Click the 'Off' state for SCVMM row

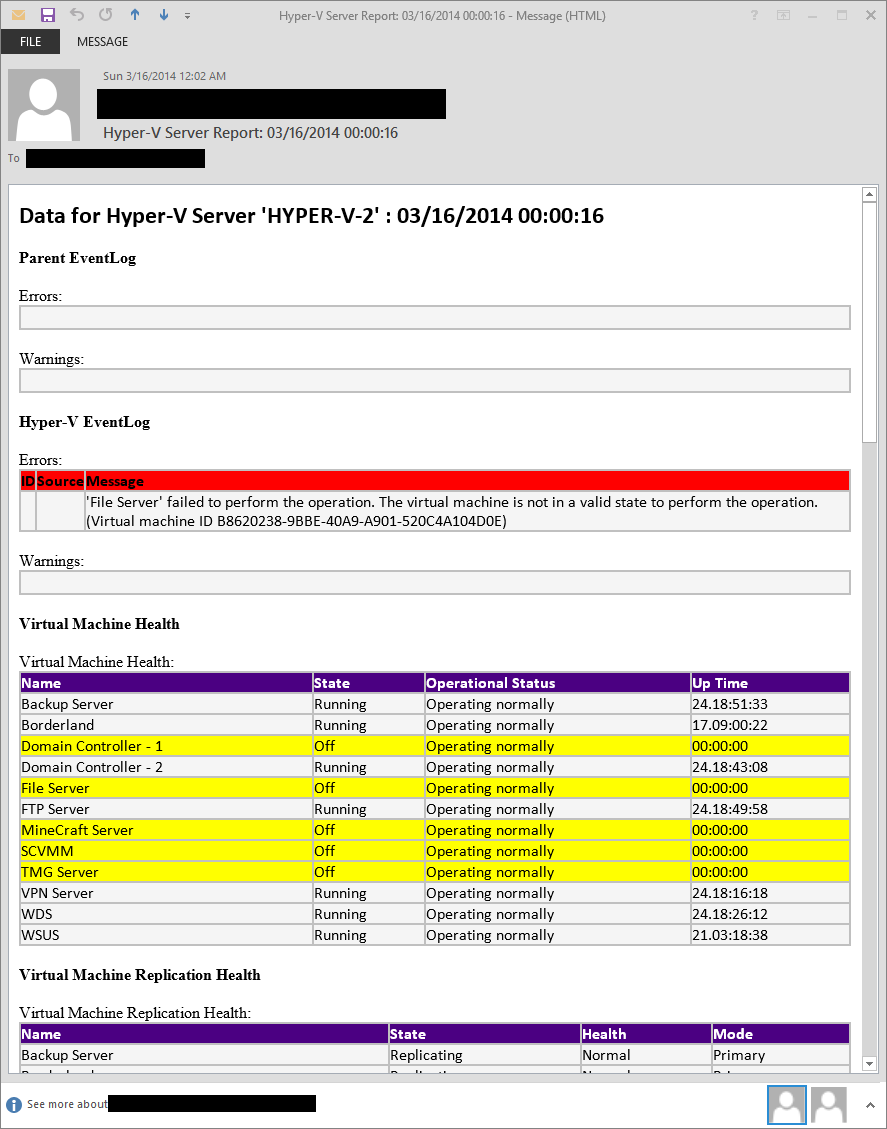tap(325, 851)
